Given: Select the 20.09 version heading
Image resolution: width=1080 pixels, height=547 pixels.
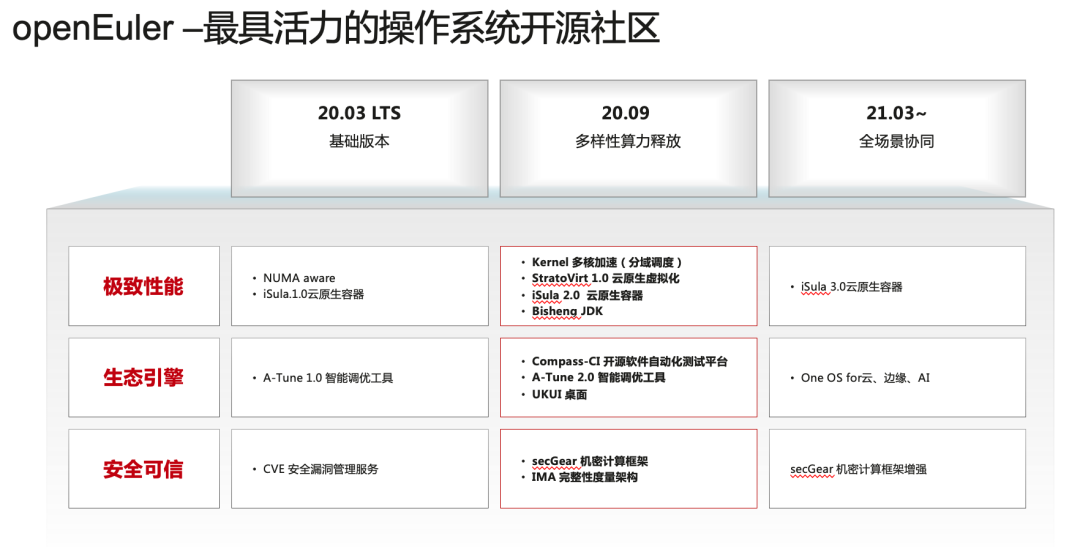Looking at the screenshot, I should (x=625, y=113).
